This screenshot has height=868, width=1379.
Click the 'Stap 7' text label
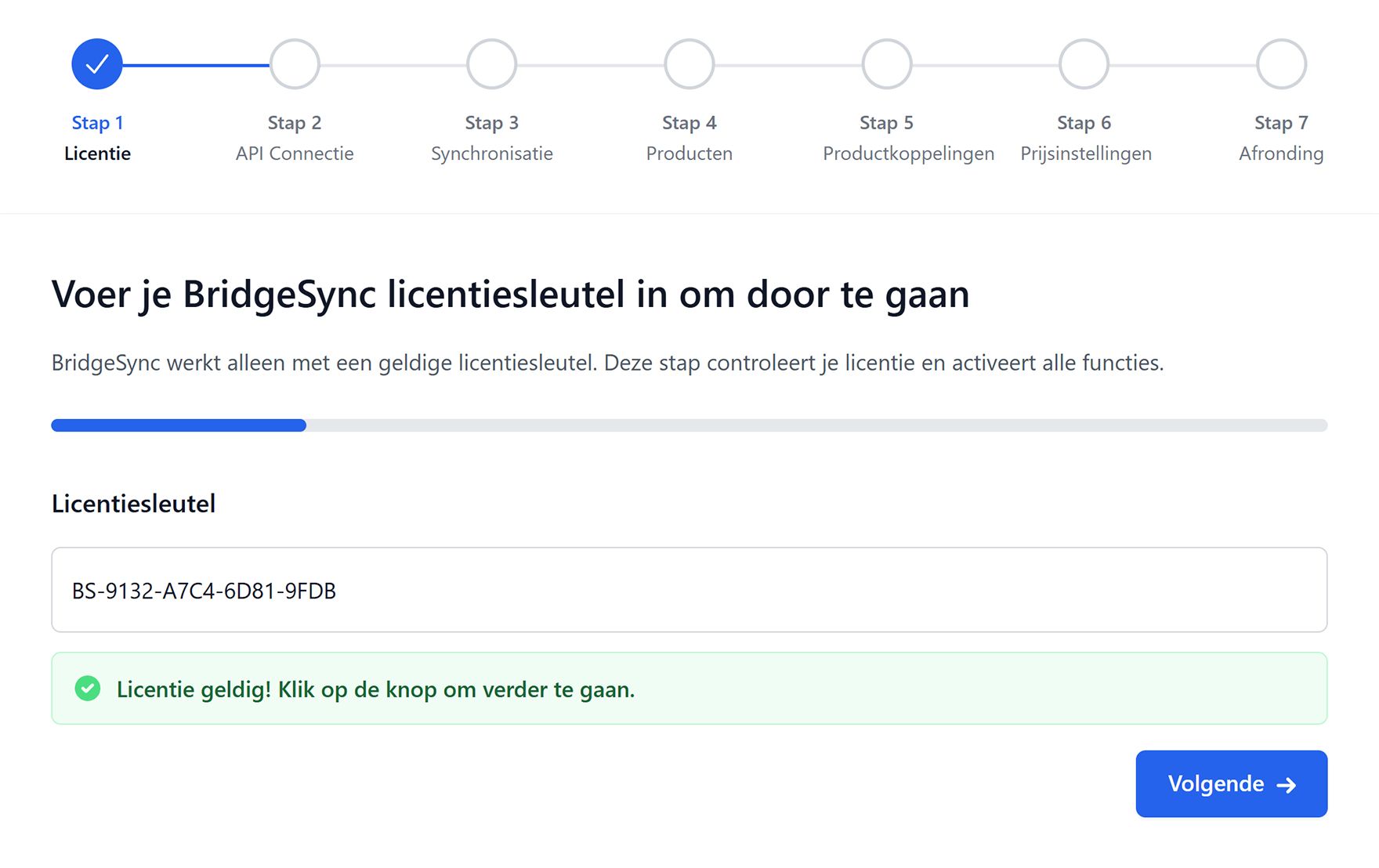(1282, 123)
